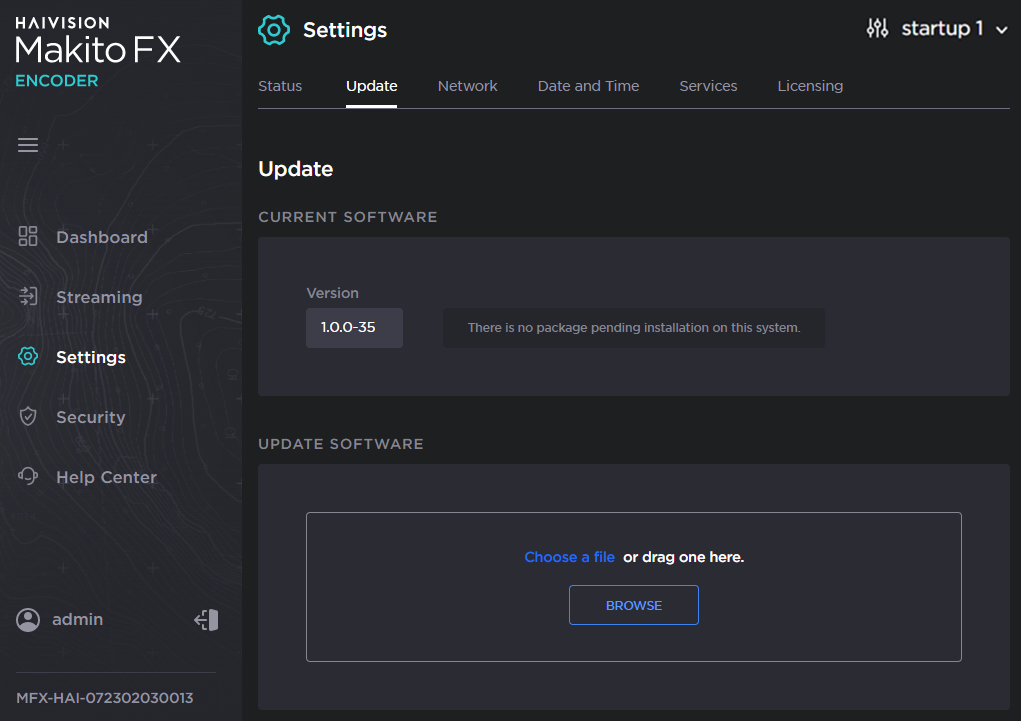Click the Dashboard grid icon in sidebar
The image size is (1021, 721).
[x=28, y=237]
